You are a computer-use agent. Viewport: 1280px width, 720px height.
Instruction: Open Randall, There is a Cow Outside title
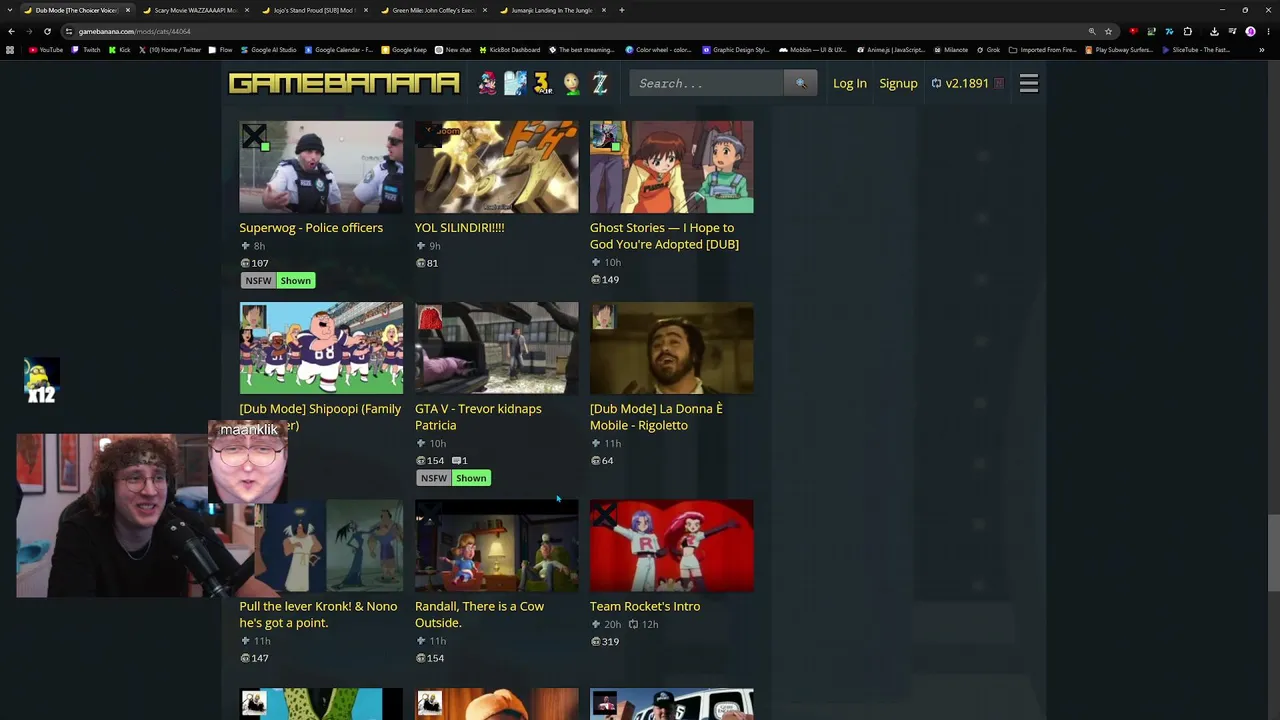click(x=479, y=615)
